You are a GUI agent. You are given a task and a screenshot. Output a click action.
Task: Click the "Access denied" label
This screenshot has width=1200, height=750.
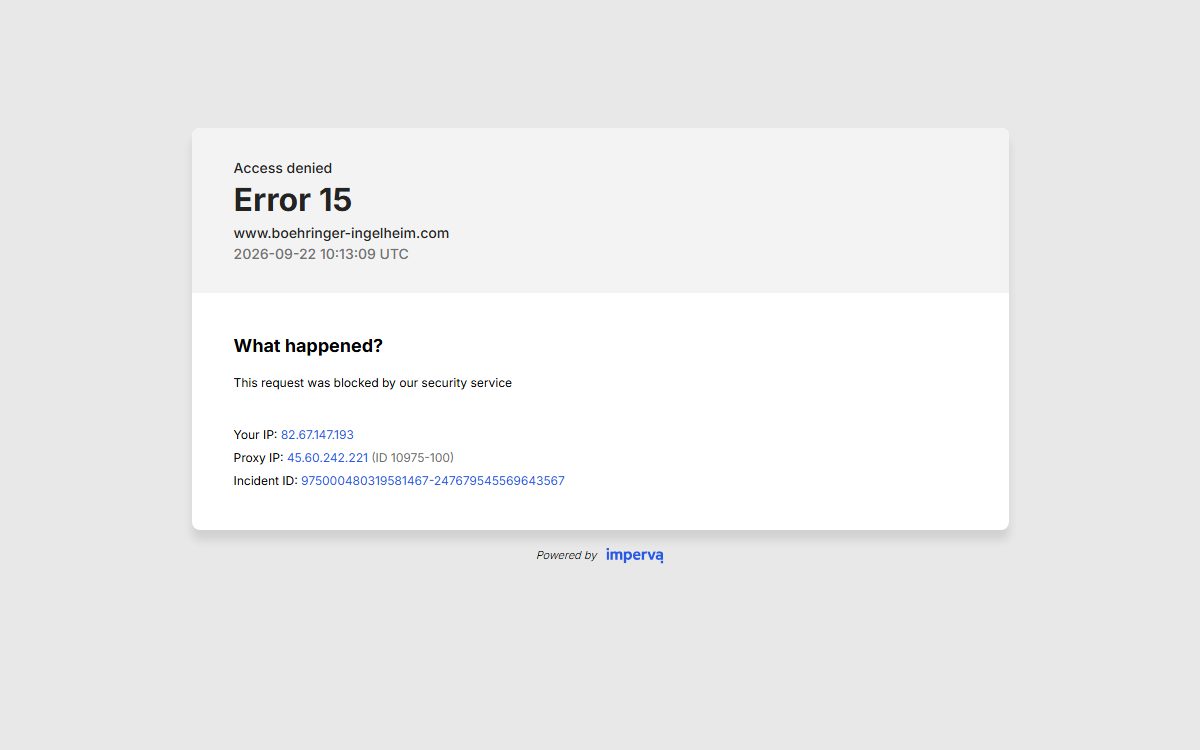pos(283,168)
